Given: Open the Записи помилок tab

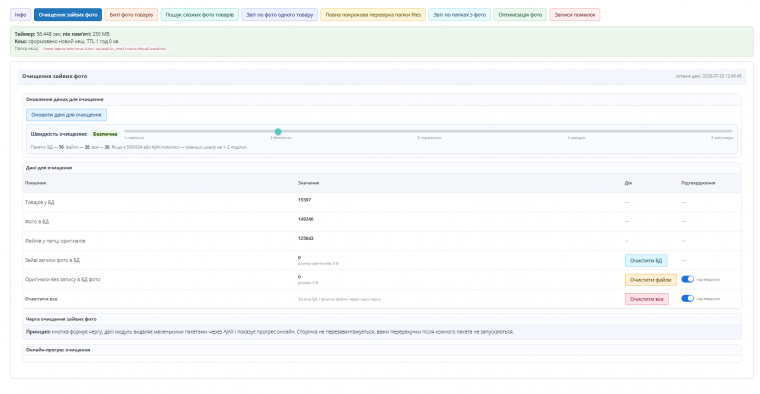Looking at the screenshot, I should (x=574, y=15).
